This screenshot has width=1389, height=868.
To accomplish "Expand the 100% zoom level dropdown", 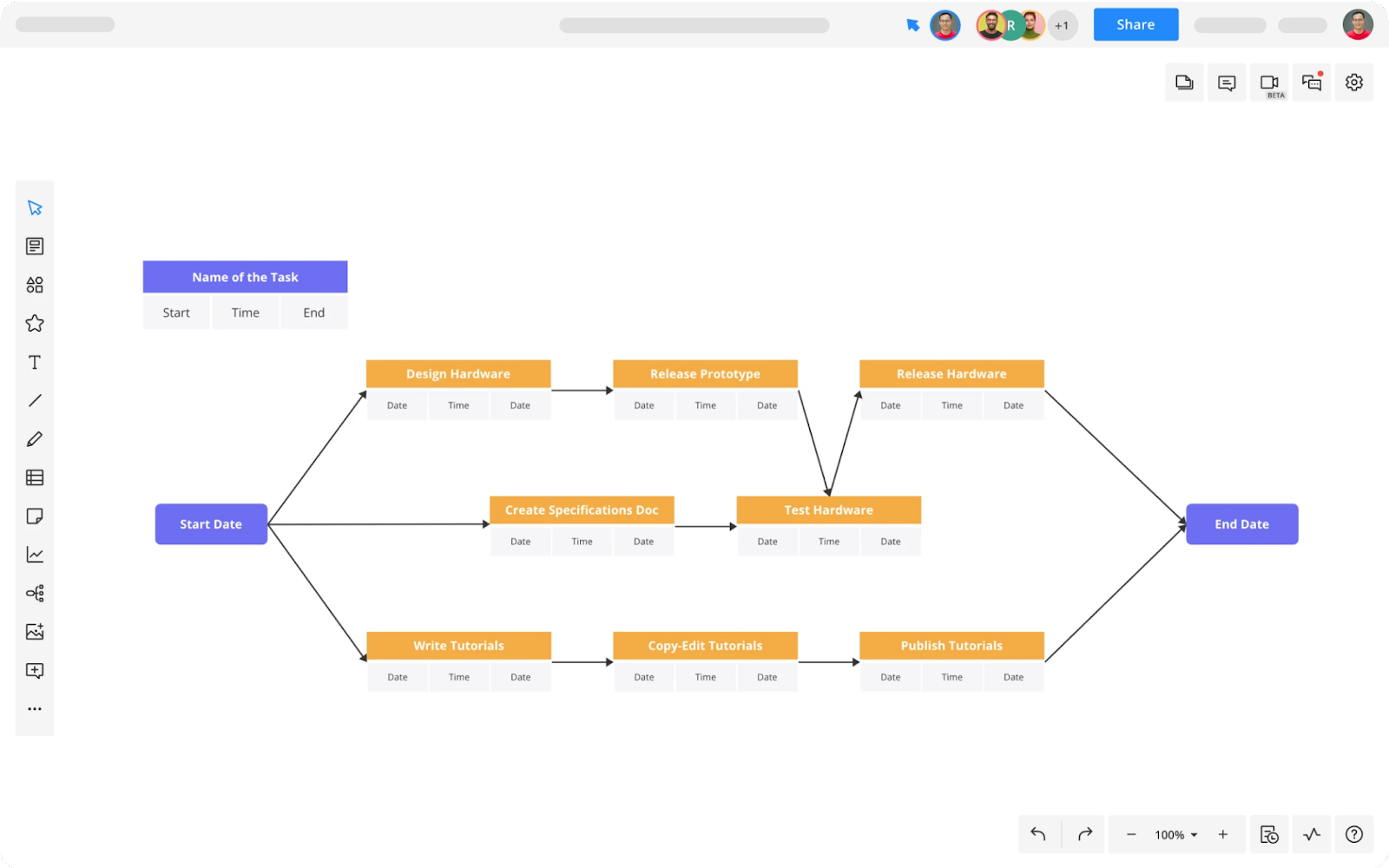I will pos(1175,834).
